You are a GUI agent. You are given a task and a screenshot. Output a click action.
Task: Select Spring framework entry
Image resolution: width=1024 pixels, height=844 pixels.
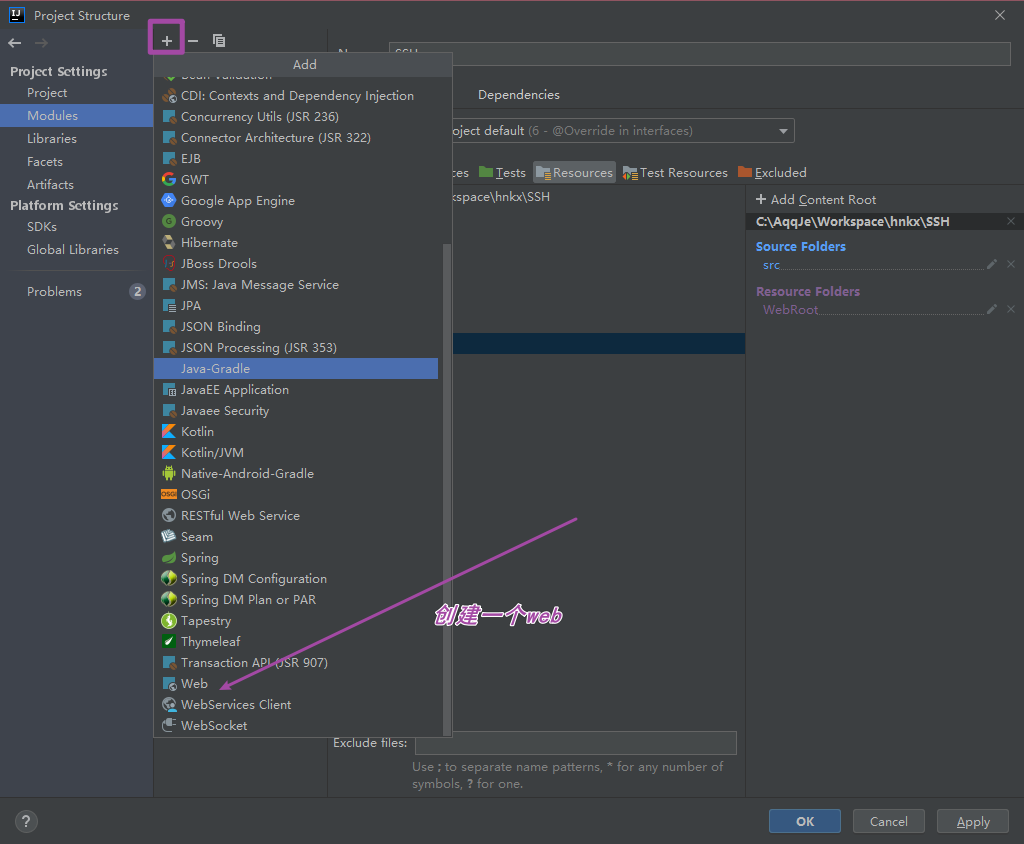(296, 557)
